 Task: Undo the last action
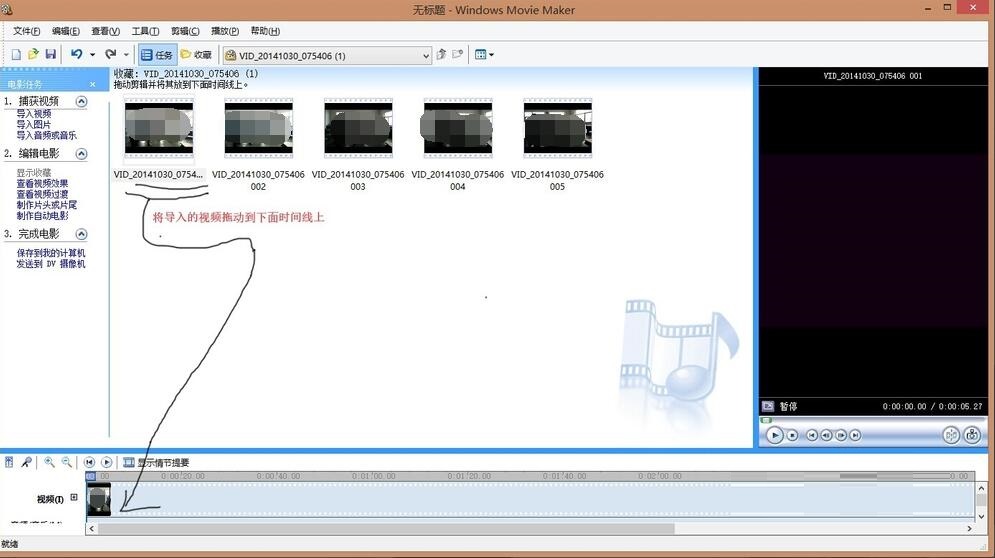pos(76,55)
